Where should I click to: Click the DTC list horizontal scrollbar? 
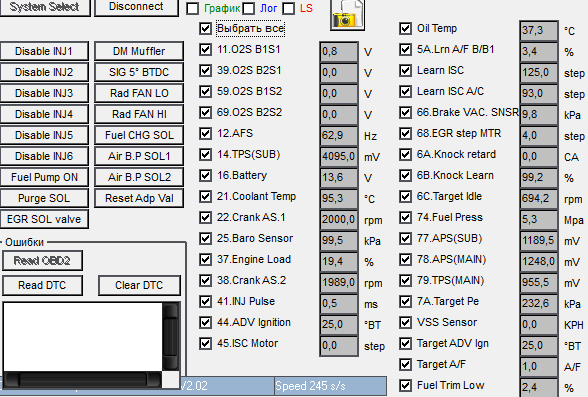coord(82,379)
